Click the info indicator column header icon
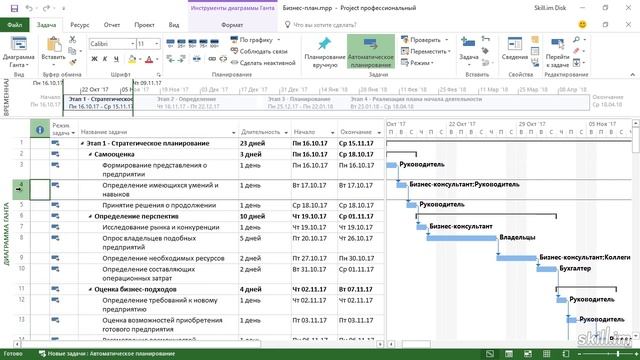Image resolution: width=640 pixels, height=360 pixels. pos(40,130)
